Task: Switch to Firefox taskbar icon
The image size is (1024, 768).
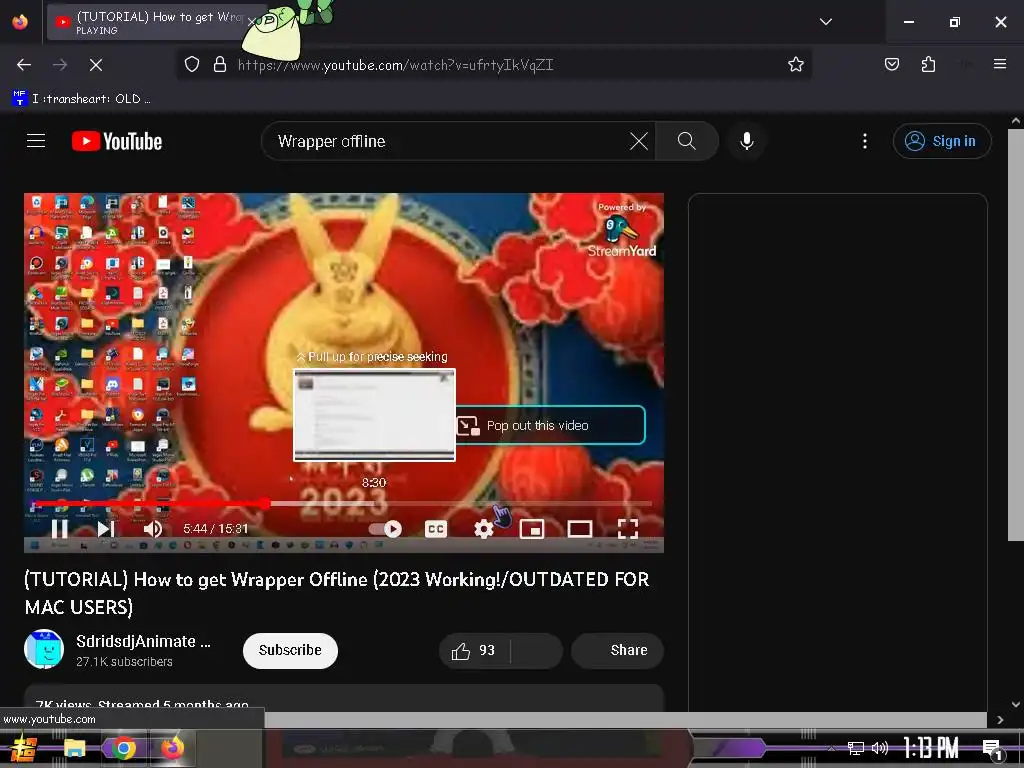Action: tap(172, 748)
